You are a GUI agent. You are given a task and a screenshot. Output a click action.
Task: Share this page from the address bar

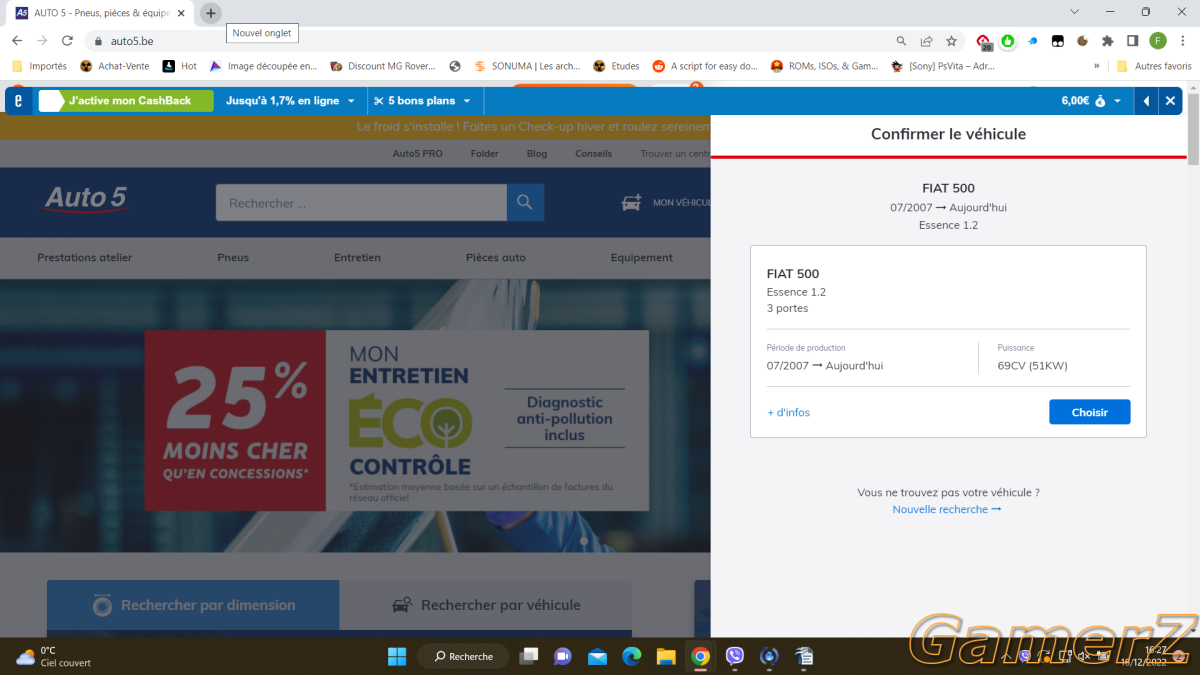point(926,41)
